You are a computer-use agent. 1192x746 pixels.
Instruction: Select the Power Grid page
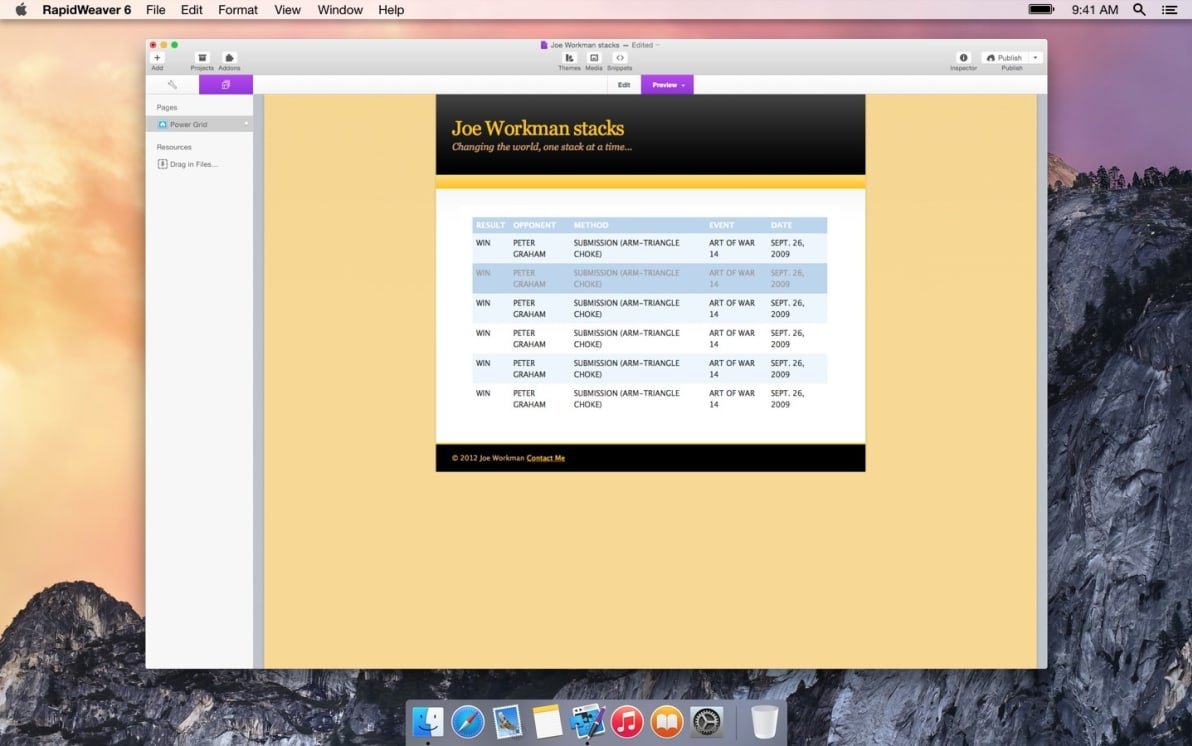point(199,124)
